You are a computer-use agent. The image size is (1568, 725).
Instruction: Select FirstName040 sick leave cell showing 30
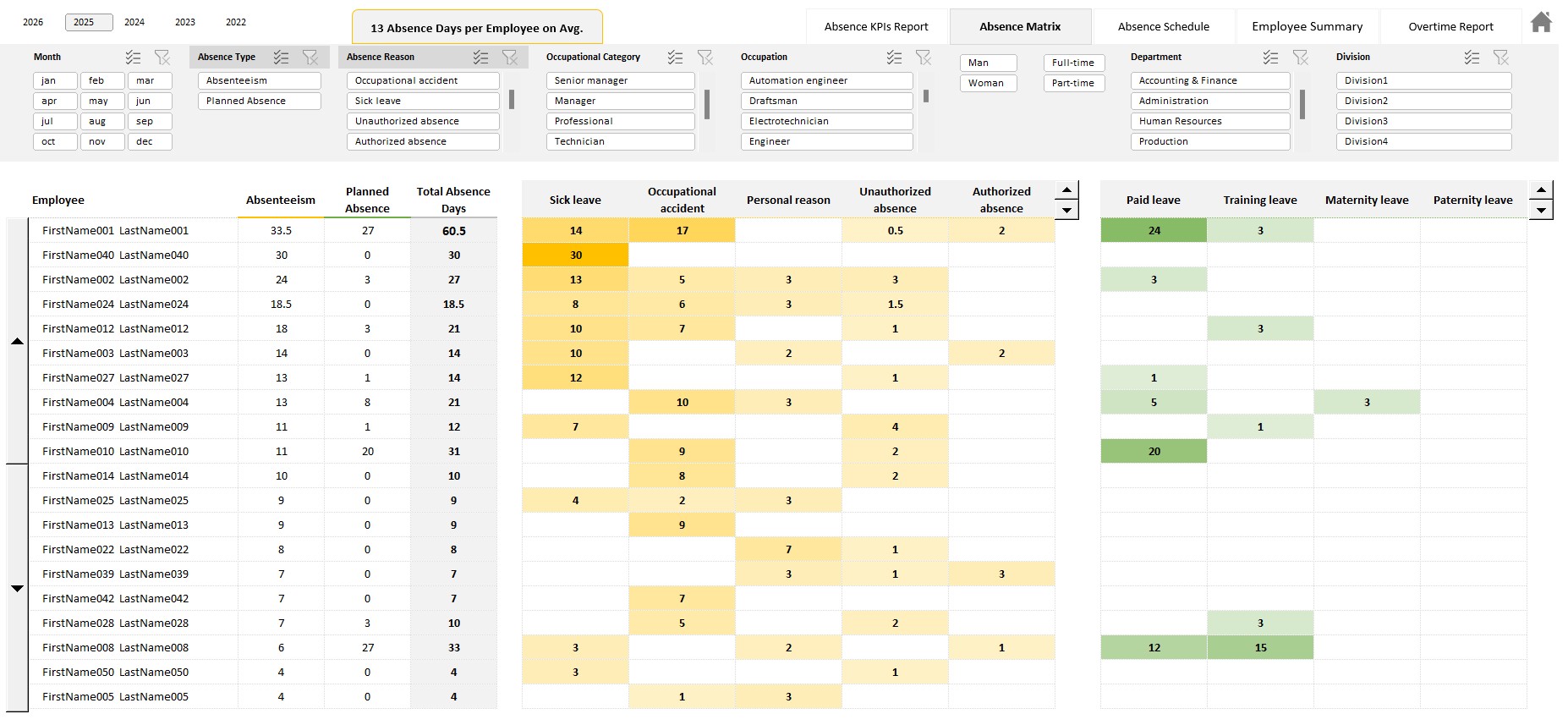(x=575, y=255)
